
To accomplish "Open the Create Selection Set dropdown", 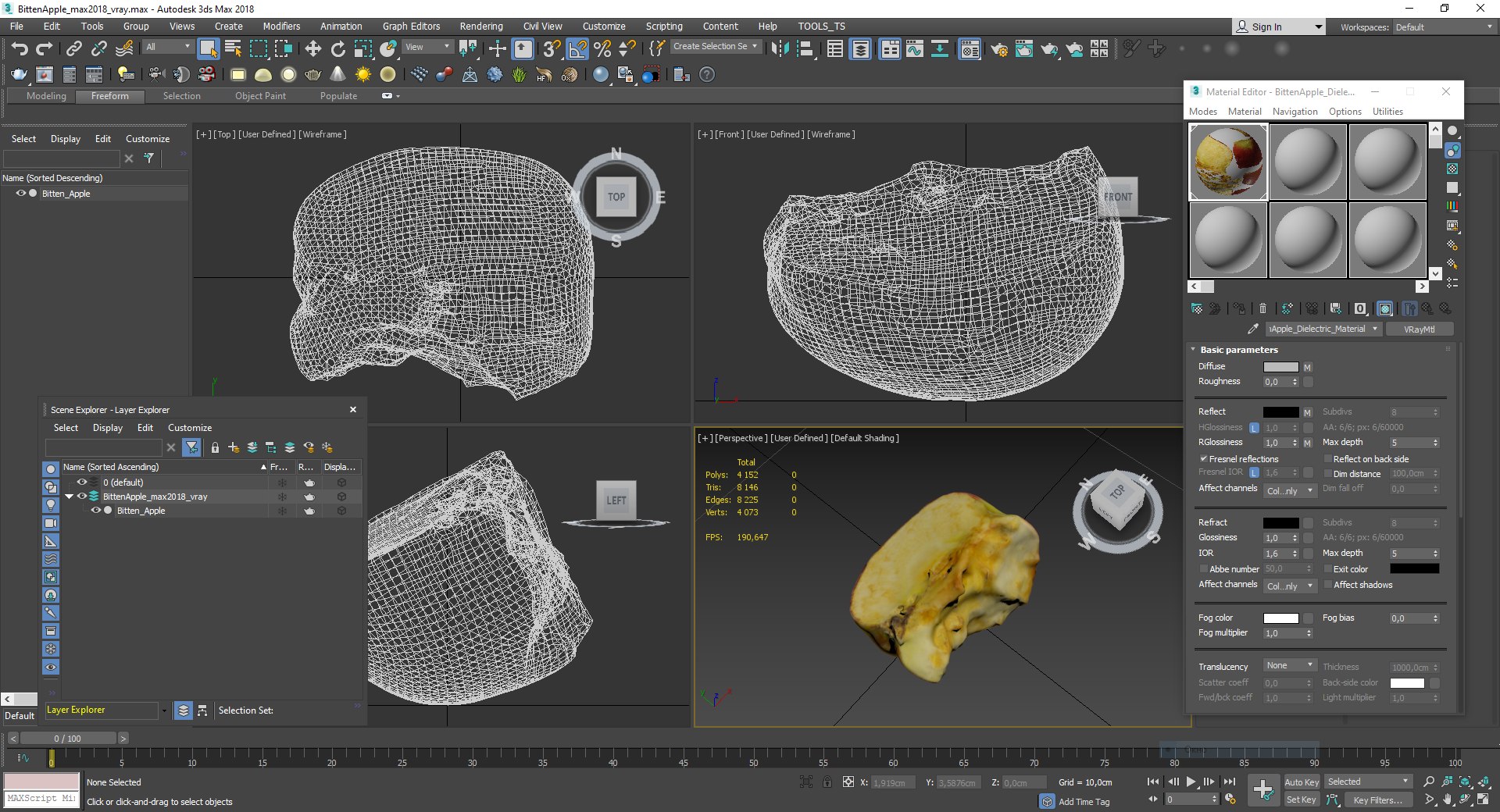I will pyautogui.click(x=716, y=47).
